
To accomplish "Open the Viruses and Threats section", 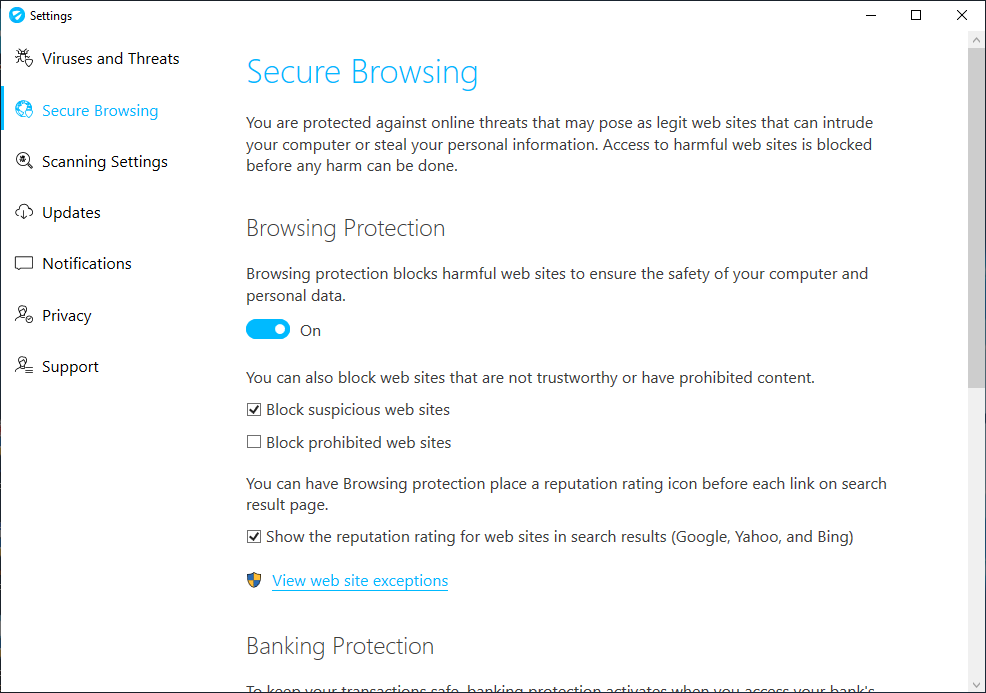I will coord(110,59).
